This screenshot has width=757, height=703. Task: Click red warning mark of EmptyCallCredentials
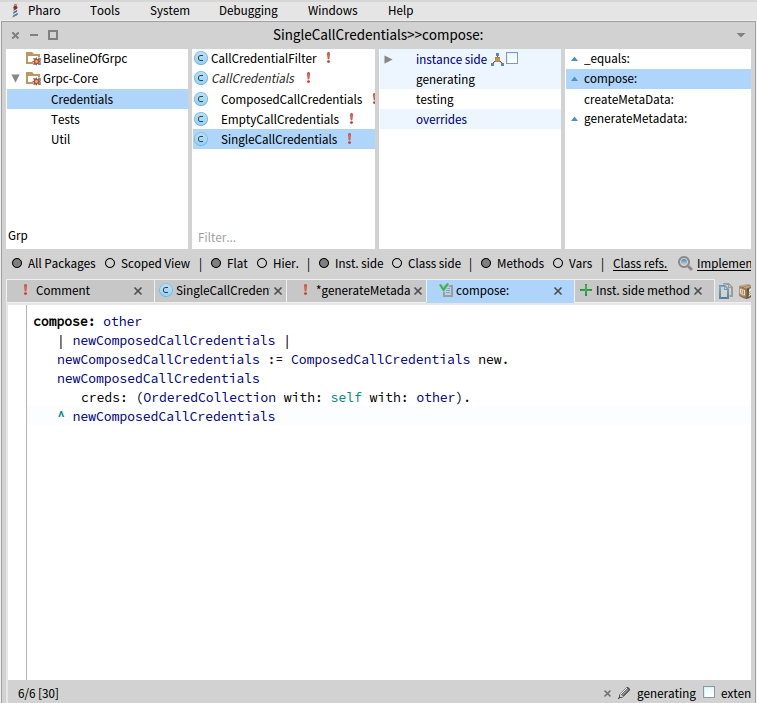(x=351, y=119)
